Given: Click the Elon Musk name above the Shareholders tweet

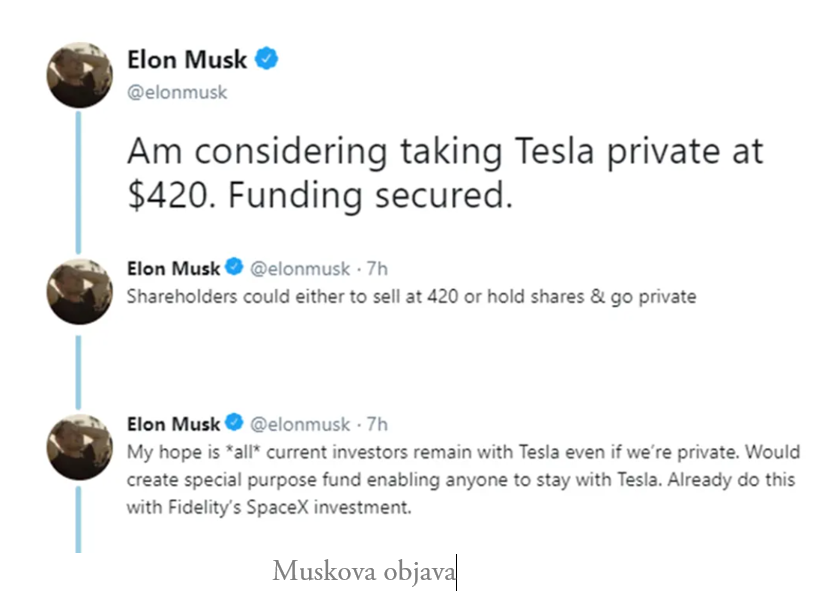Looking at the screenshot, I should (174, 268).
